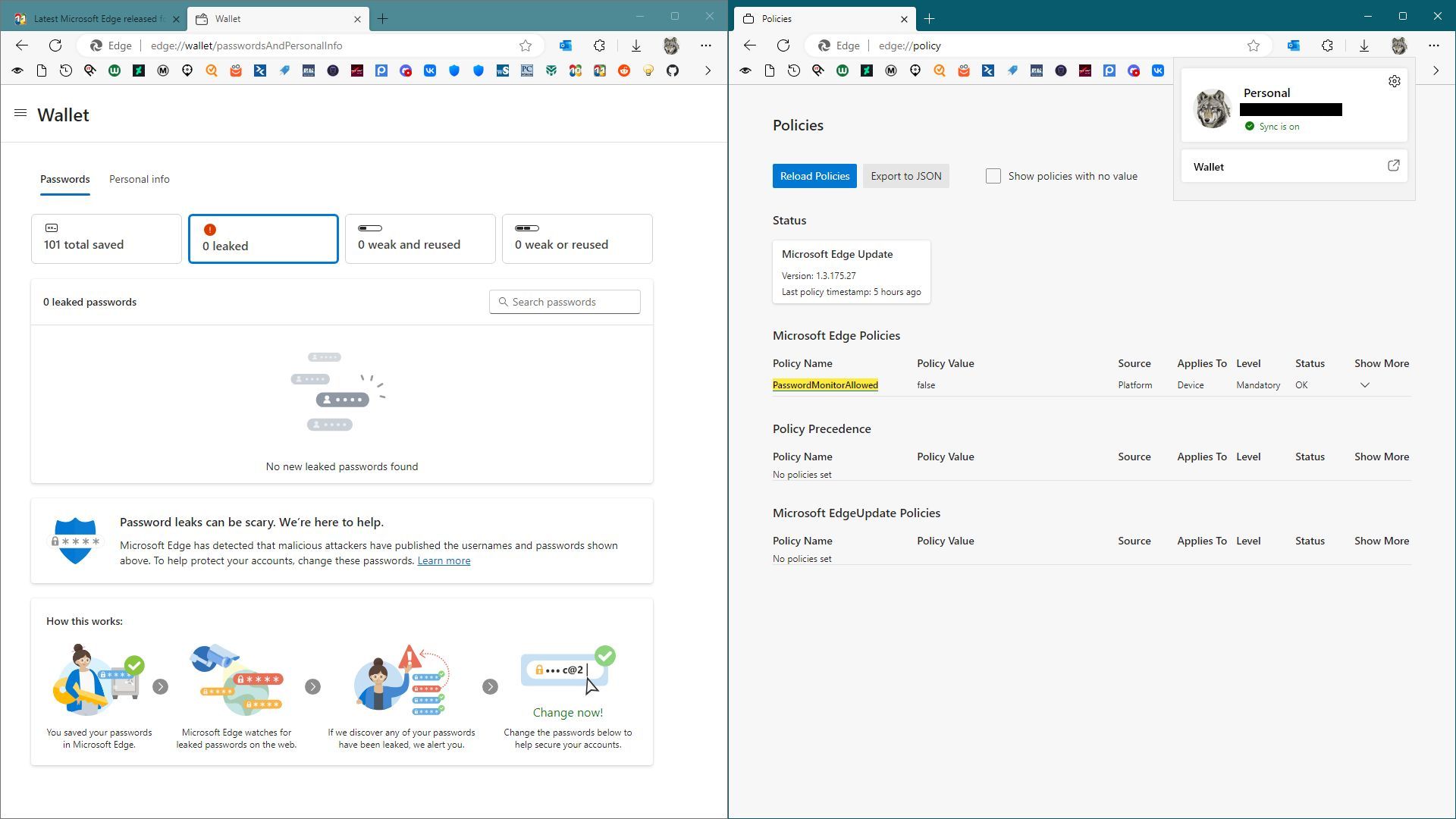Favorite the edge://policy page
Viewport: 1456px width, 819px height.
click(1254, 45)
